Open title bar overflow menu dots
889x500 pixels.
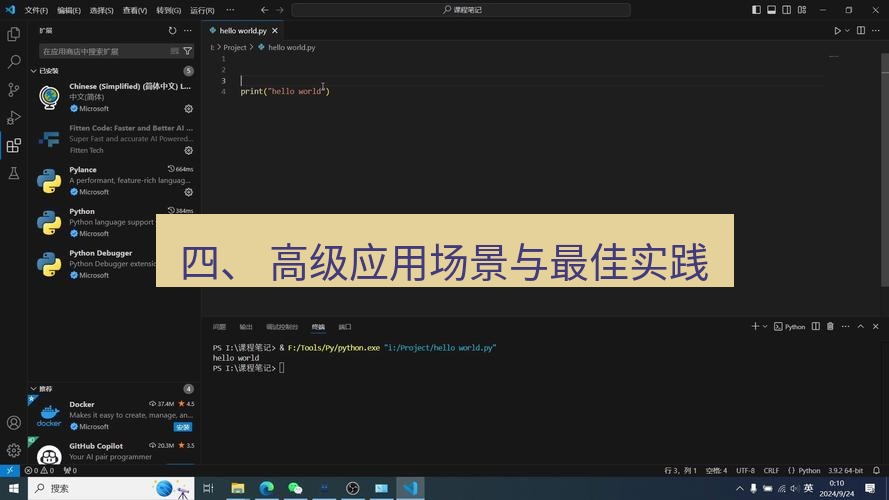click(x=230, y=10)
